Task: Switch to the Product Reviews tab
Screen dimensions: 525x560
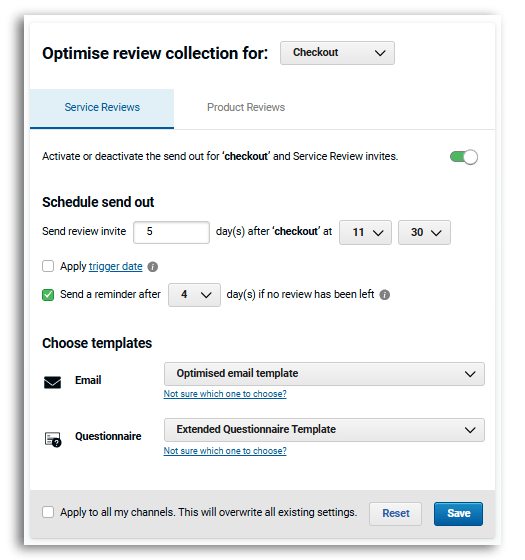Action: 246,108
